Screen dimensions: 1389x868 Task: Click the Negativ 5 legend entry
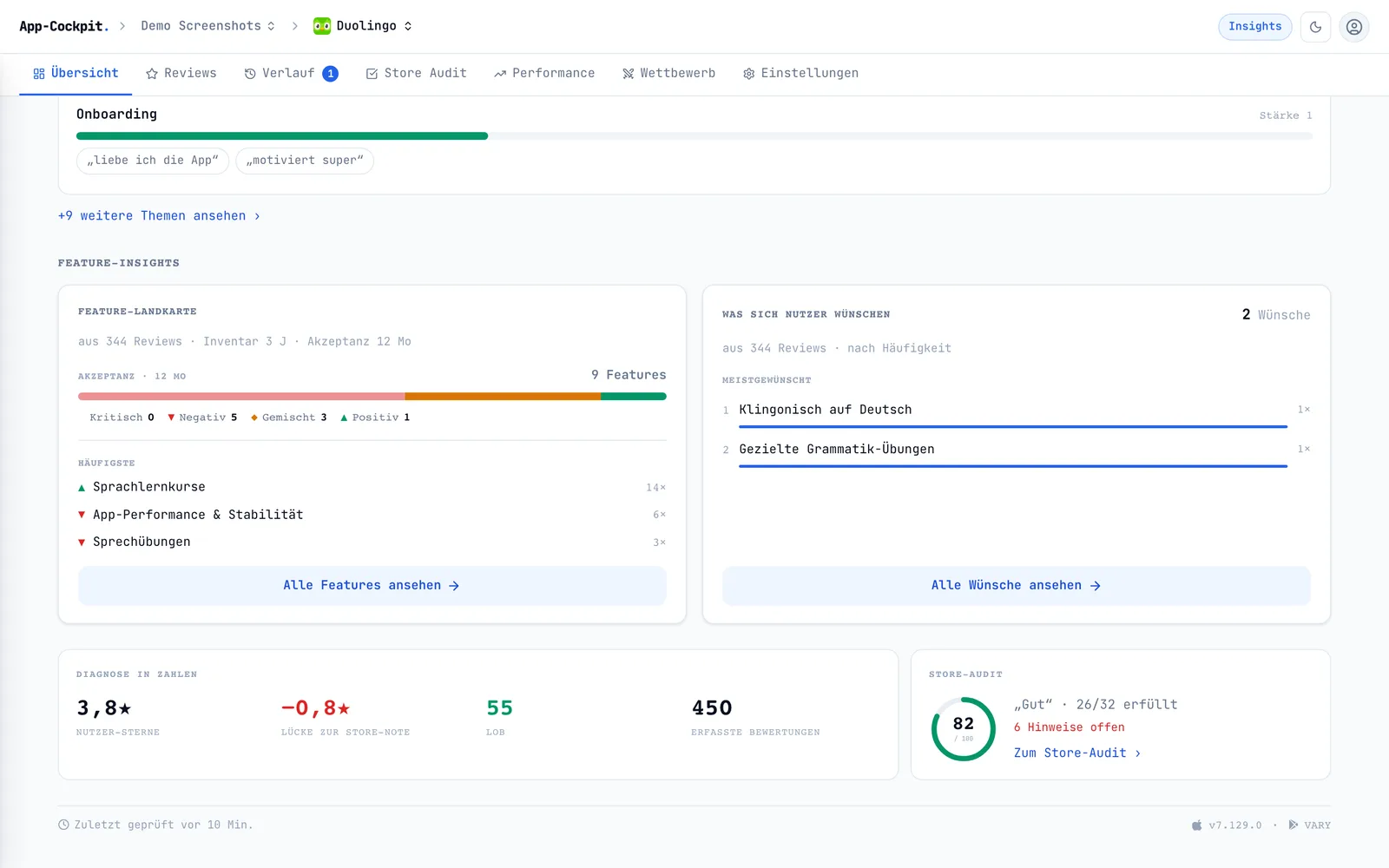point(202,418)
